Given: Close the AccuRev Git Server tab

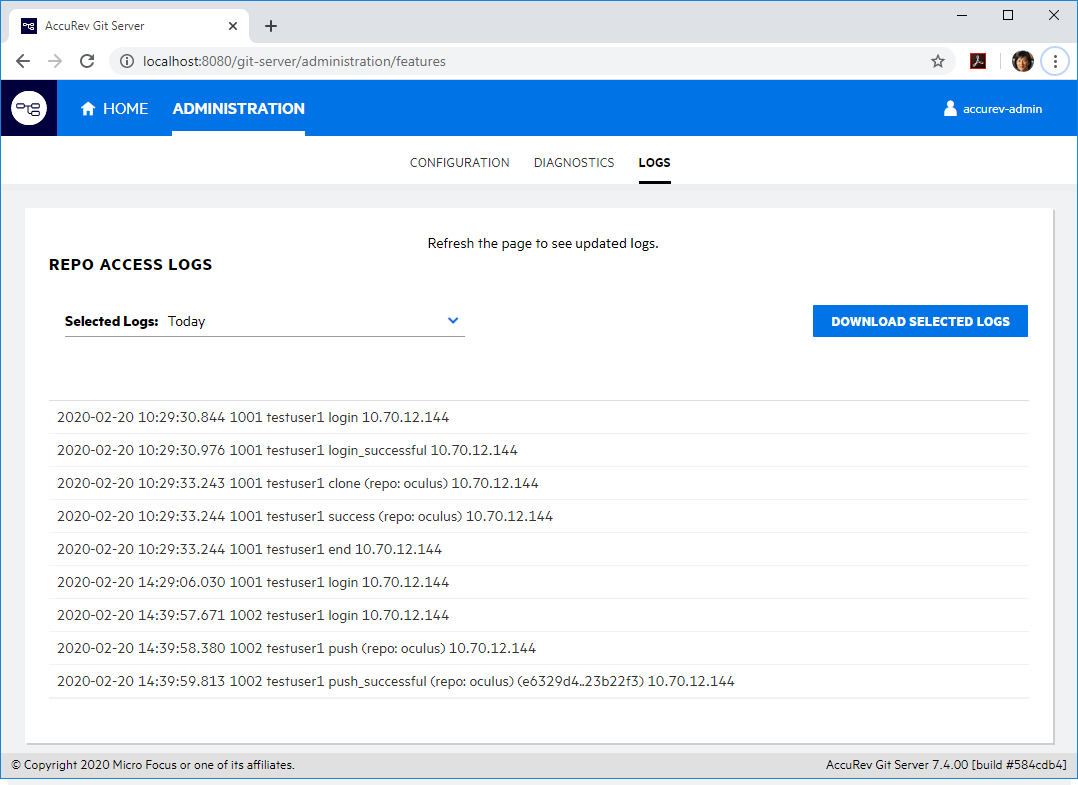Looking at the screenshot, I should point(232,26).
